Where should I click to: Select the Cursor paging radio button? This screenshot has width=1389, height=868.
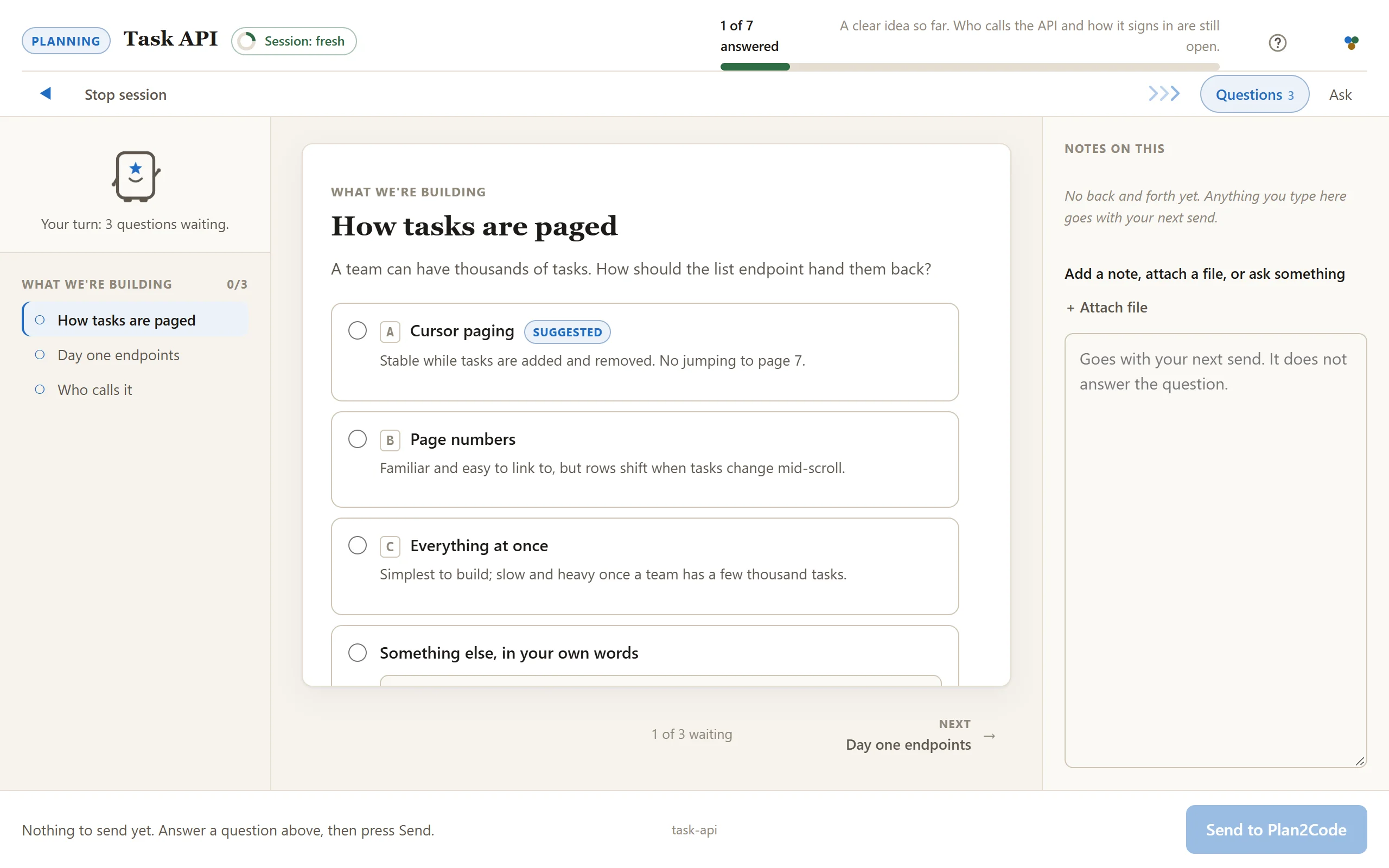358,331
